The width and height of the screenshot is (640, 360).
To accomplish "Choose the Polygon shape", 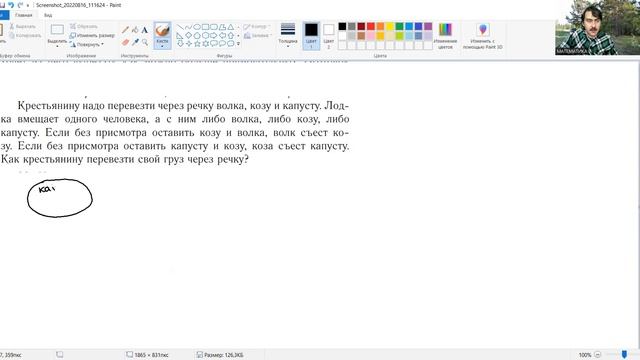I will 222,27.
